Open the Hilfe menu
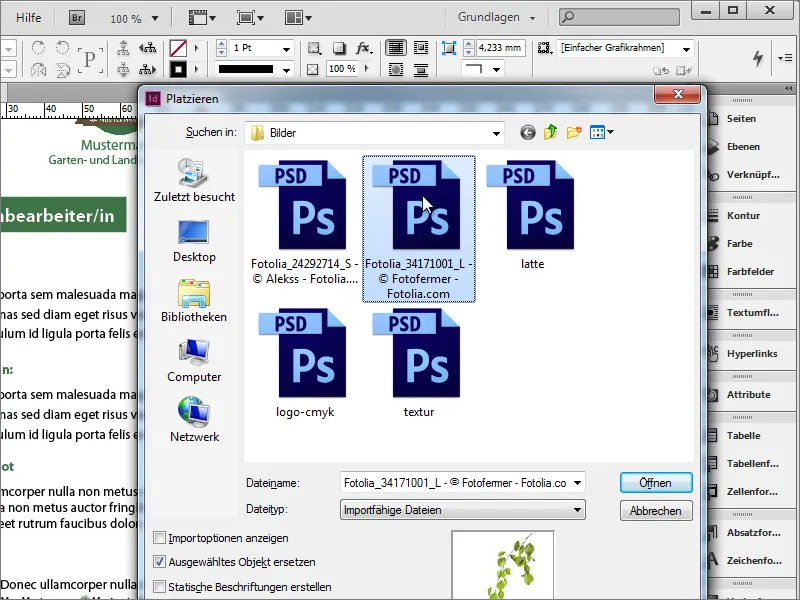This screenshot has height=600, width=800. [28, 18]
